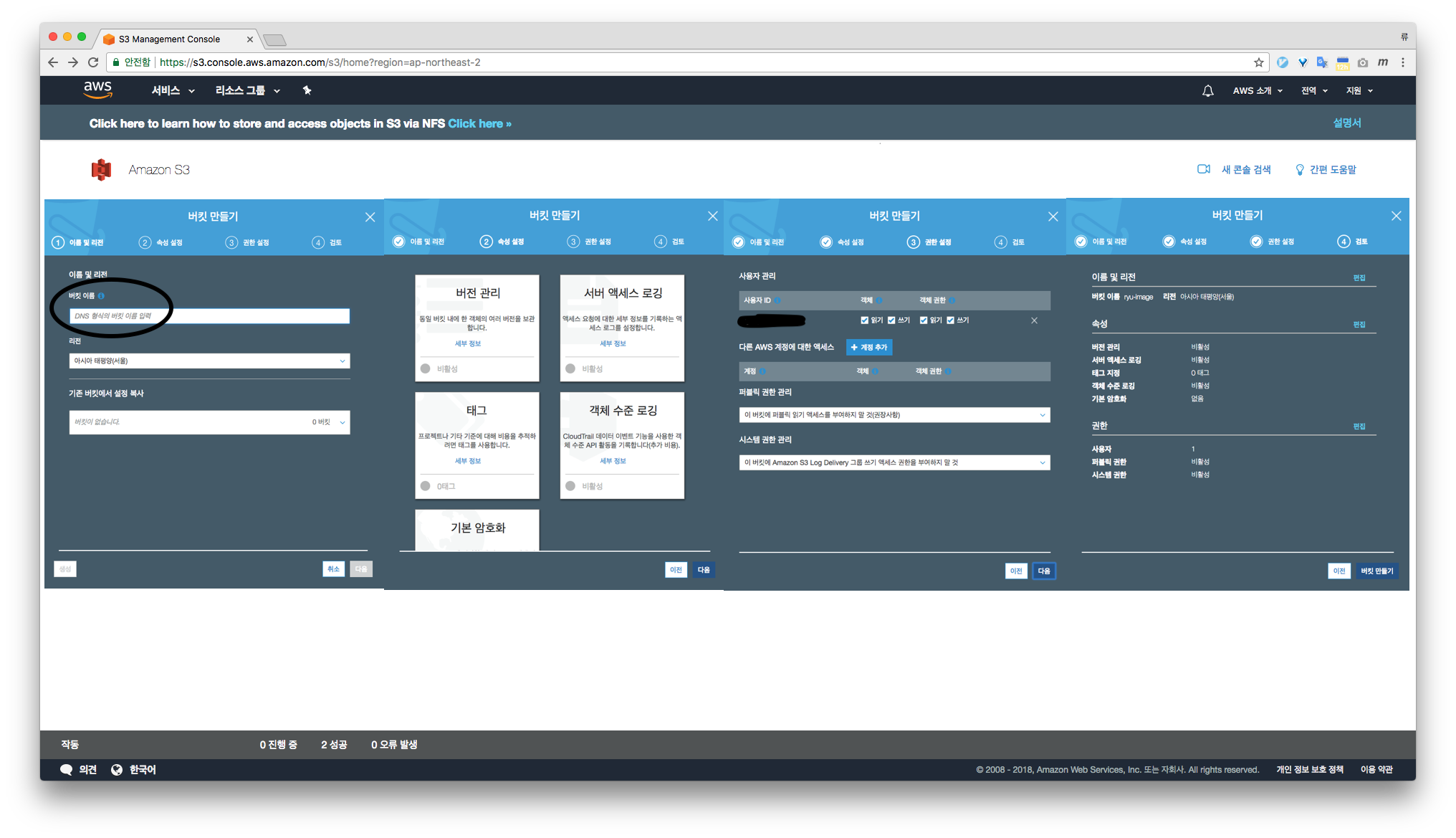Image resolution: width=1456 pixels, height=838 pixels.
Task: Click the AWS logo icon
Action: click(97, 90)
